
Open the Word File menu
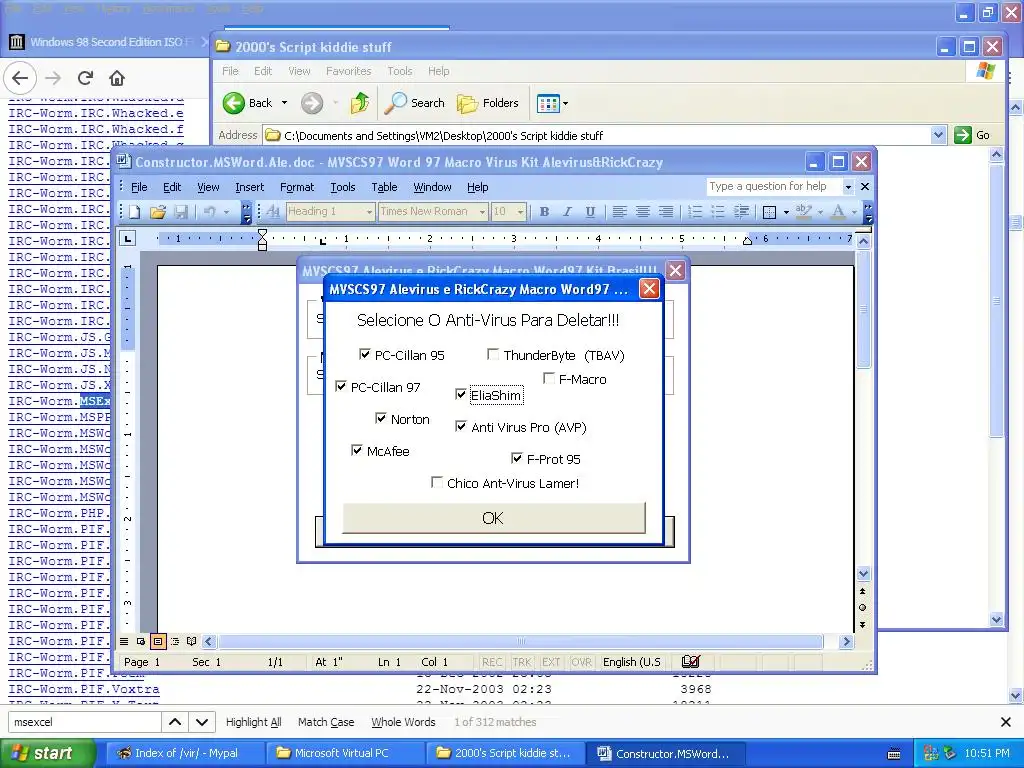coord(139,187)
